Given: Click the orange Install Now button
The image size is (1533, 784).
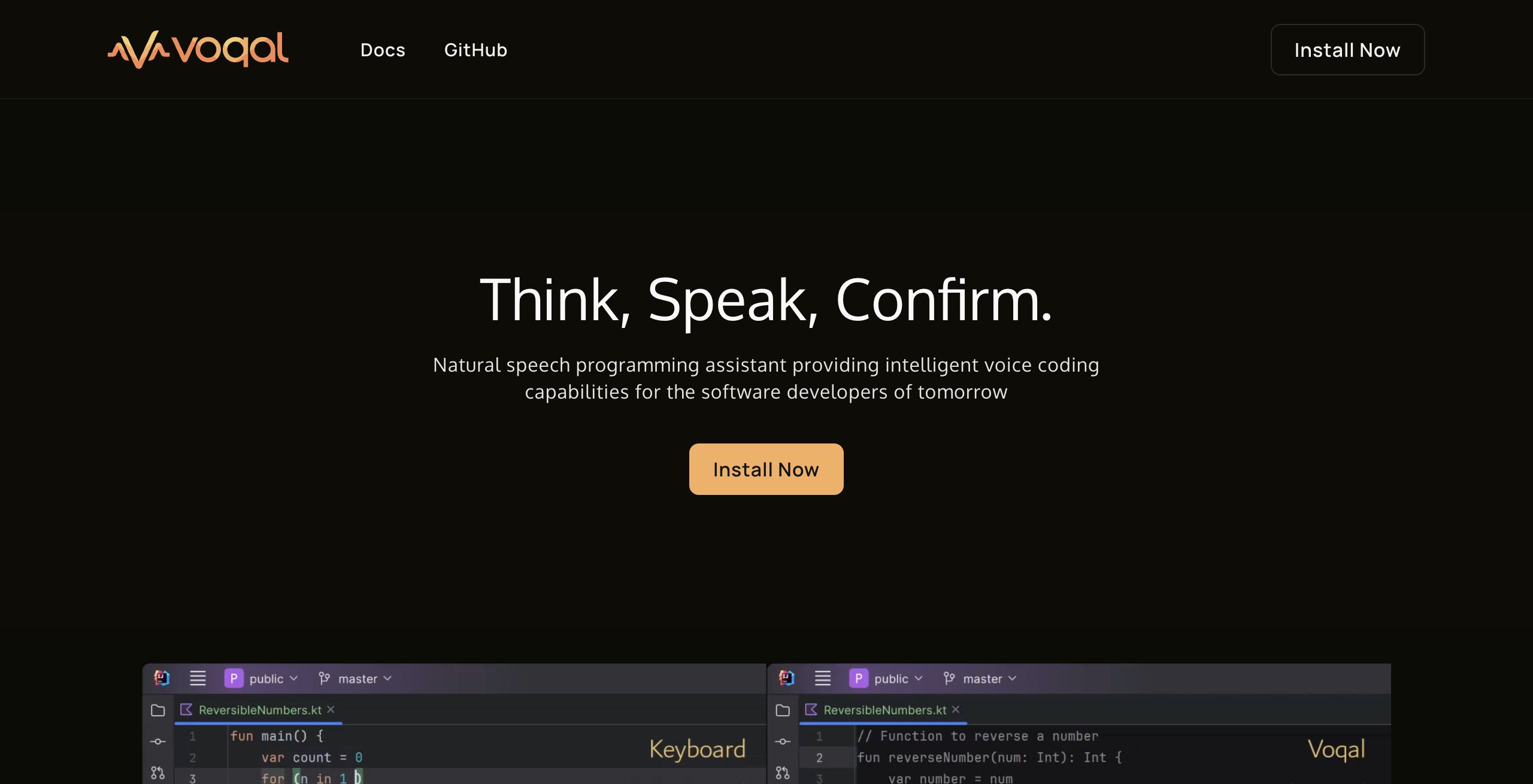Looking at the screenshot, I should click(766, 469).
